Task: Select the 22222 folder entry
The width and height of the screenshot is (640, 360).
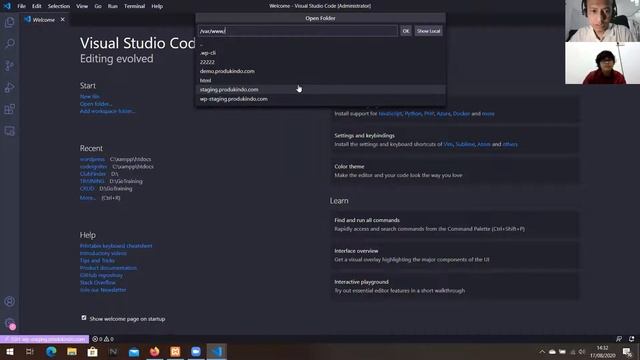Action: (320, 62)
